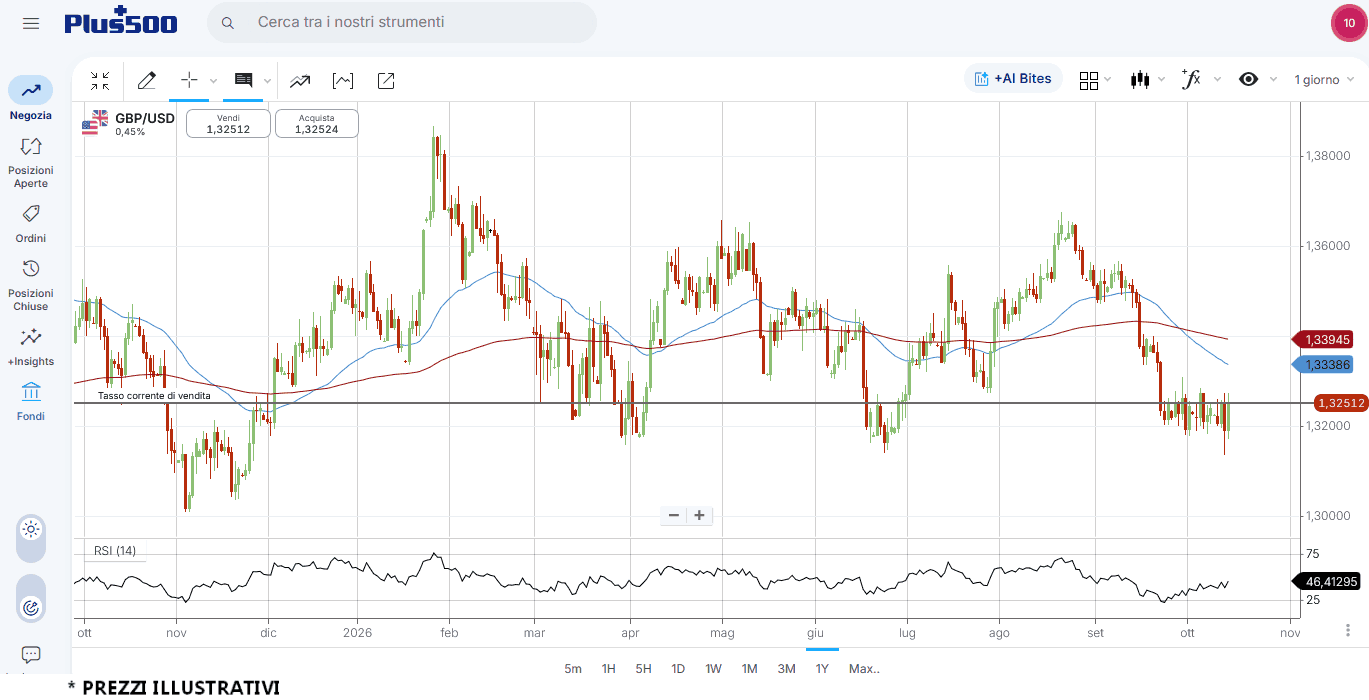The width and height of the screenshot is (1369, 700).
Task: Select the pencil drawing tool
Action: pos(147,81)
